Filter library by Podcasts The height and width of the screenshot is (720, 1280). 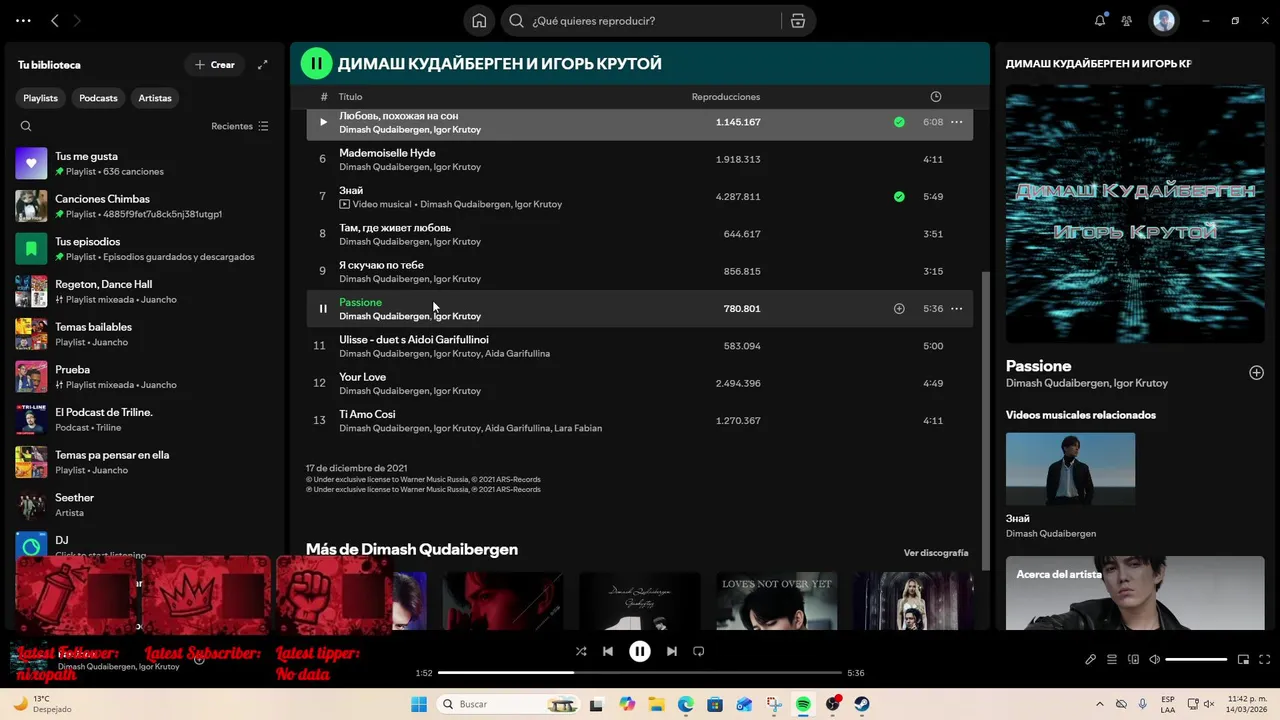98,98
